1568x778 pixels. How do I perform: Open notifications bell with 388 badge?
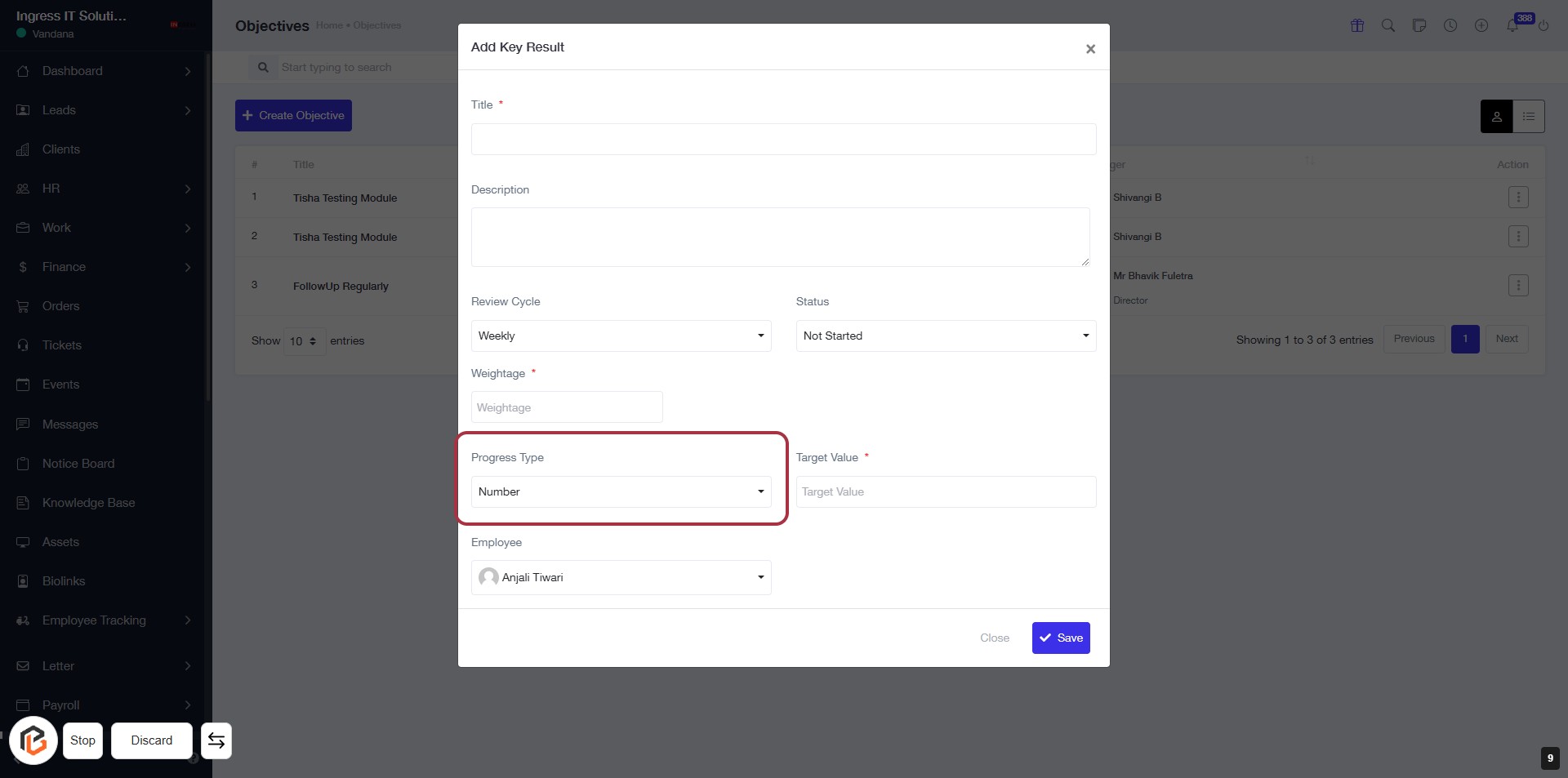point(1513,25)
